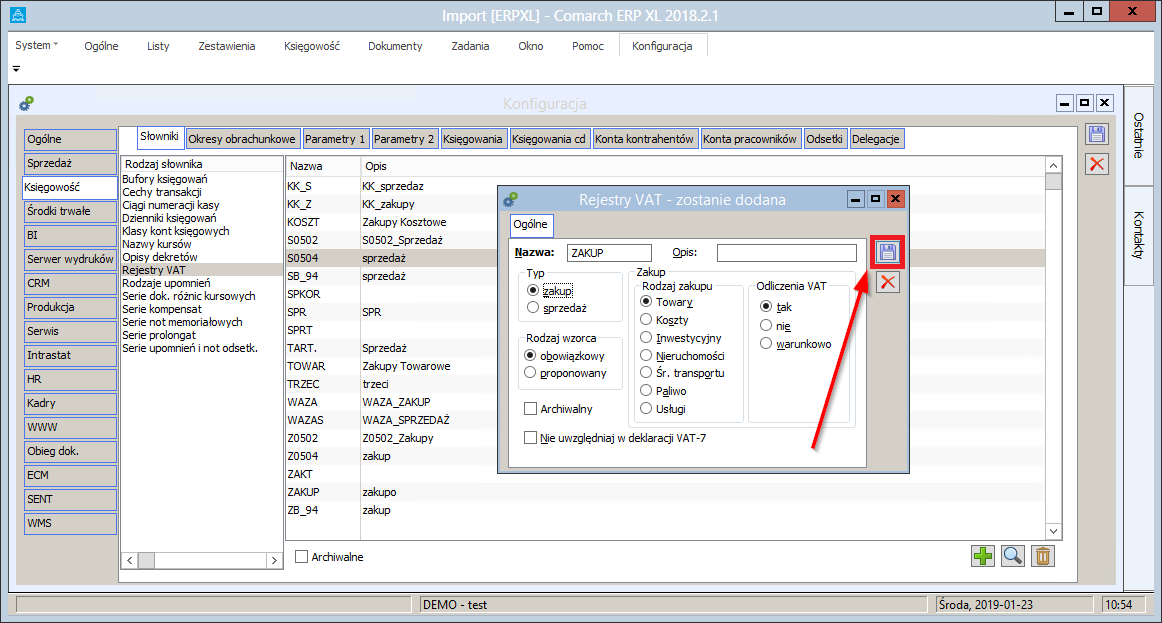1162x623 pixels.
Task: Delete an entry using the trash bin icon
Action: [1042, 556]
